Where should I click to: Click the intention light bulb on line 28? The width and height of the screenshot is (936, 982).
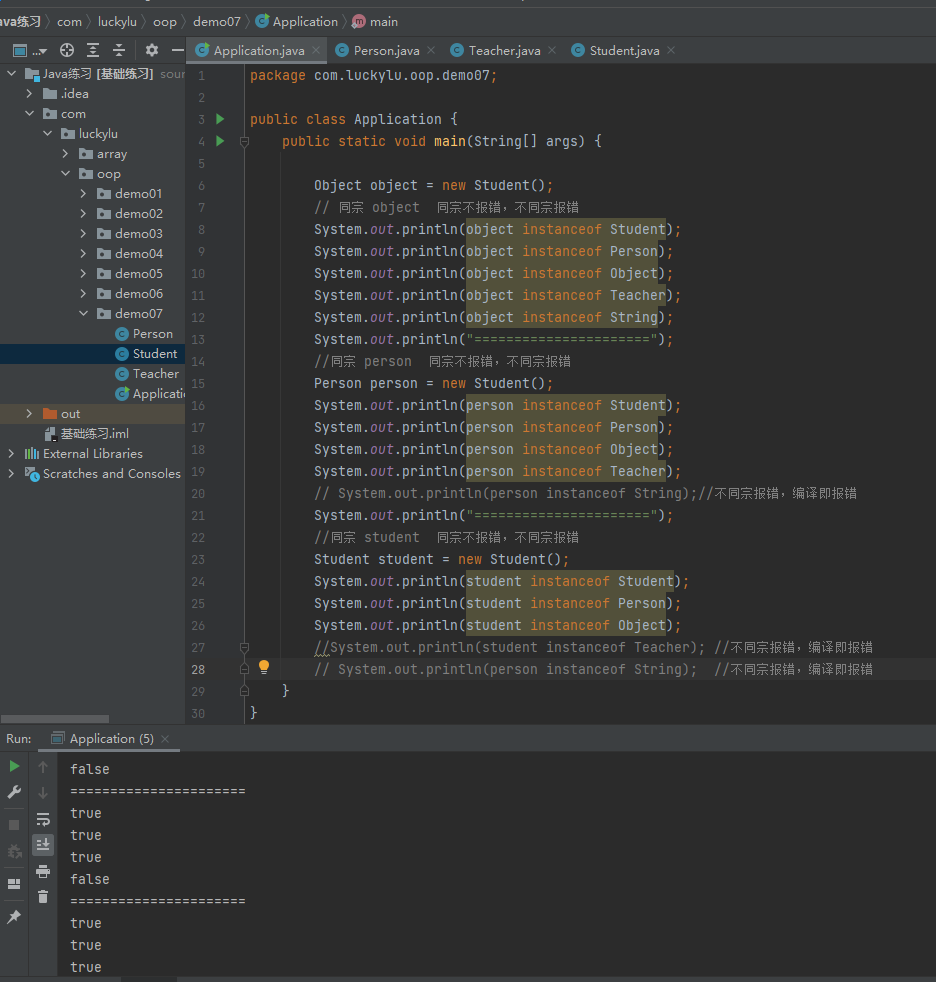(x=264, y=667)
